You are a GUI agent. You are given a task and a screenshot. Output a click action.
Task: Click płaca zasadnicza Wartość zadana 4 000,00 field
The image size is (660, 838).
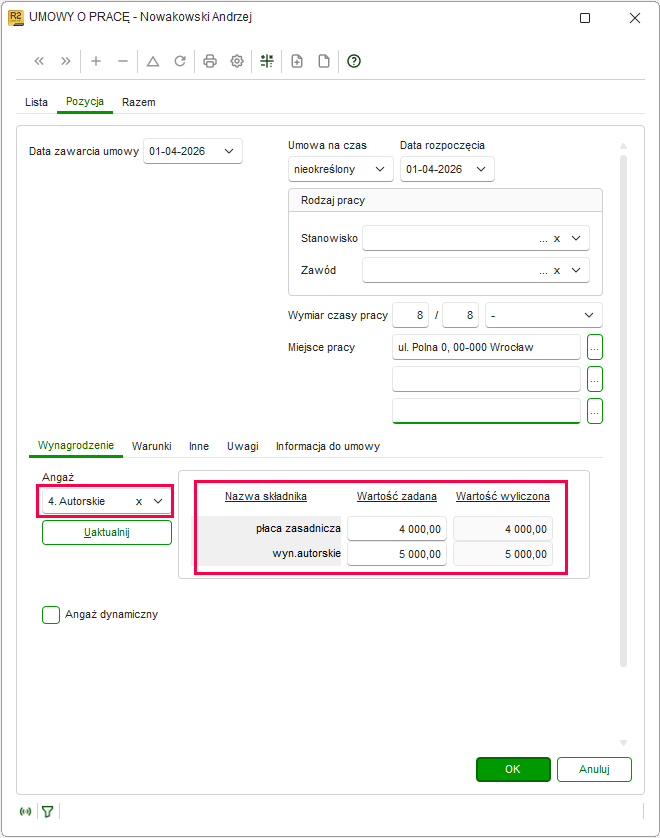[397, 529]
